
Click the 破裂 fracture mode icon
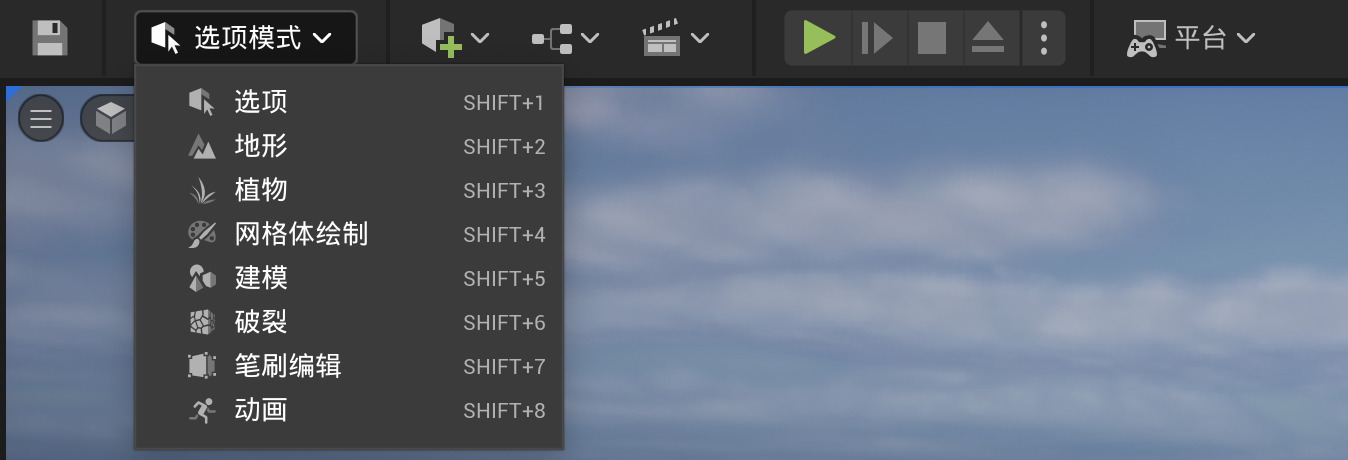(202, 322)
